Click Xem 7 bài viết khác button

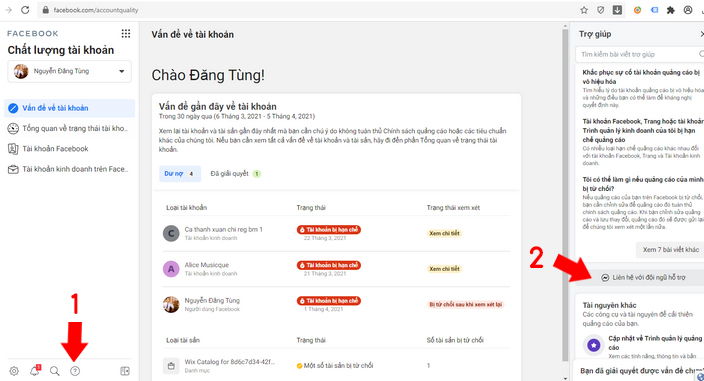coord(670,250)
